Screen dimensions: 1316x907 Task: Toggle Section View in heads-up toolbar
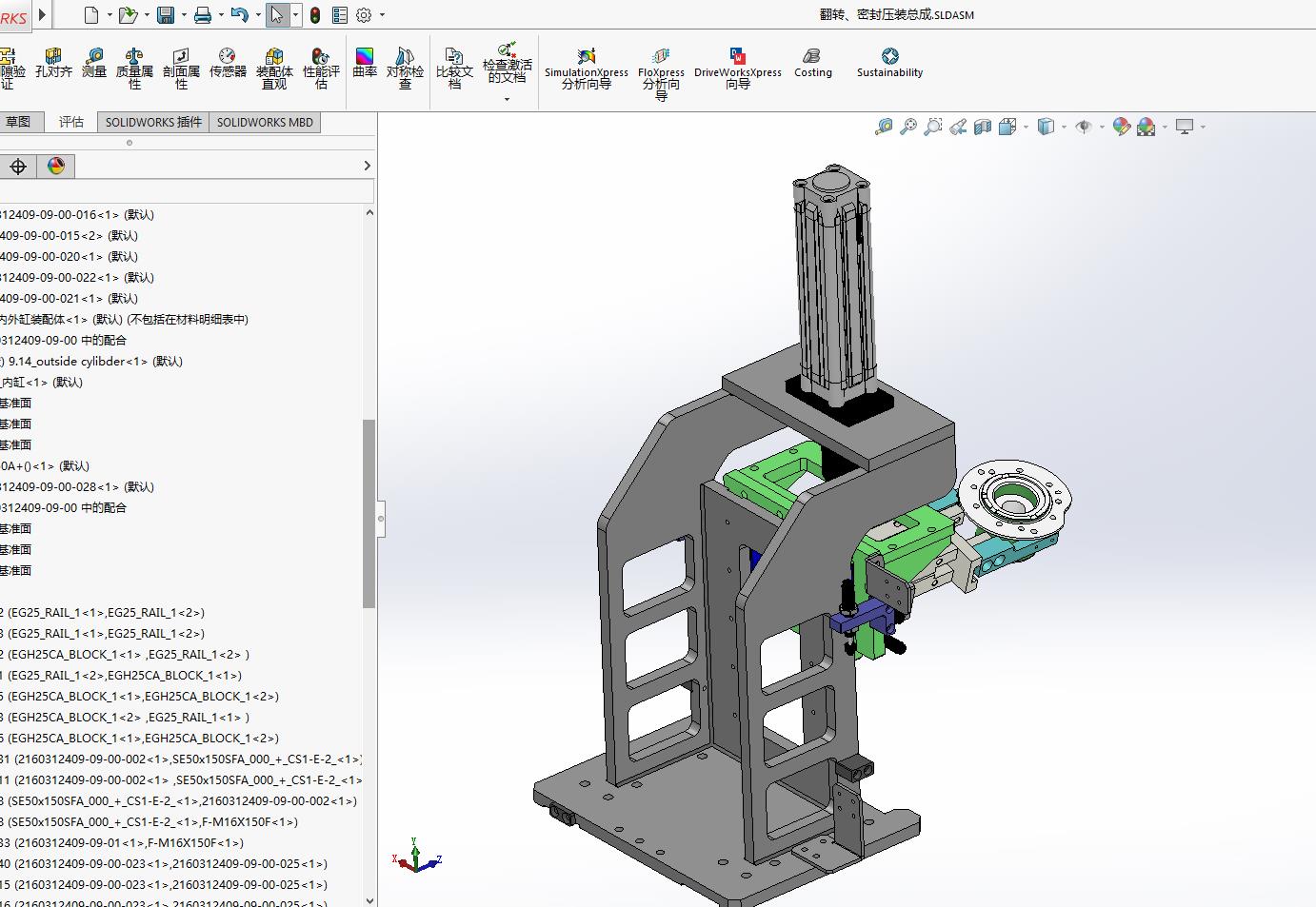click(x=983, y=127)
